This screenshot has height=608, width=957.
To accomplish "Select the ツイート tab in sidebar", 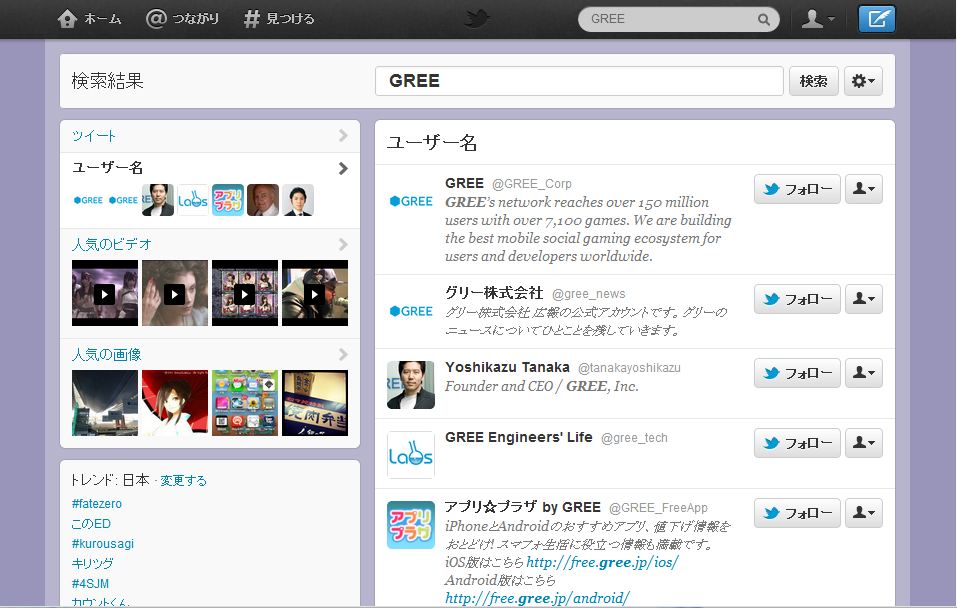I will click(x=93, y=136).
